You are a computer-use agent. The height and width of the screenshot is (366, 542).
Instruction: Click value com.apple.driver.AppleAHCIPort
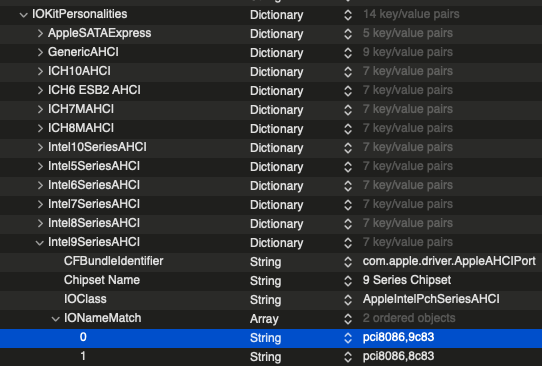(x=449, y=261)
